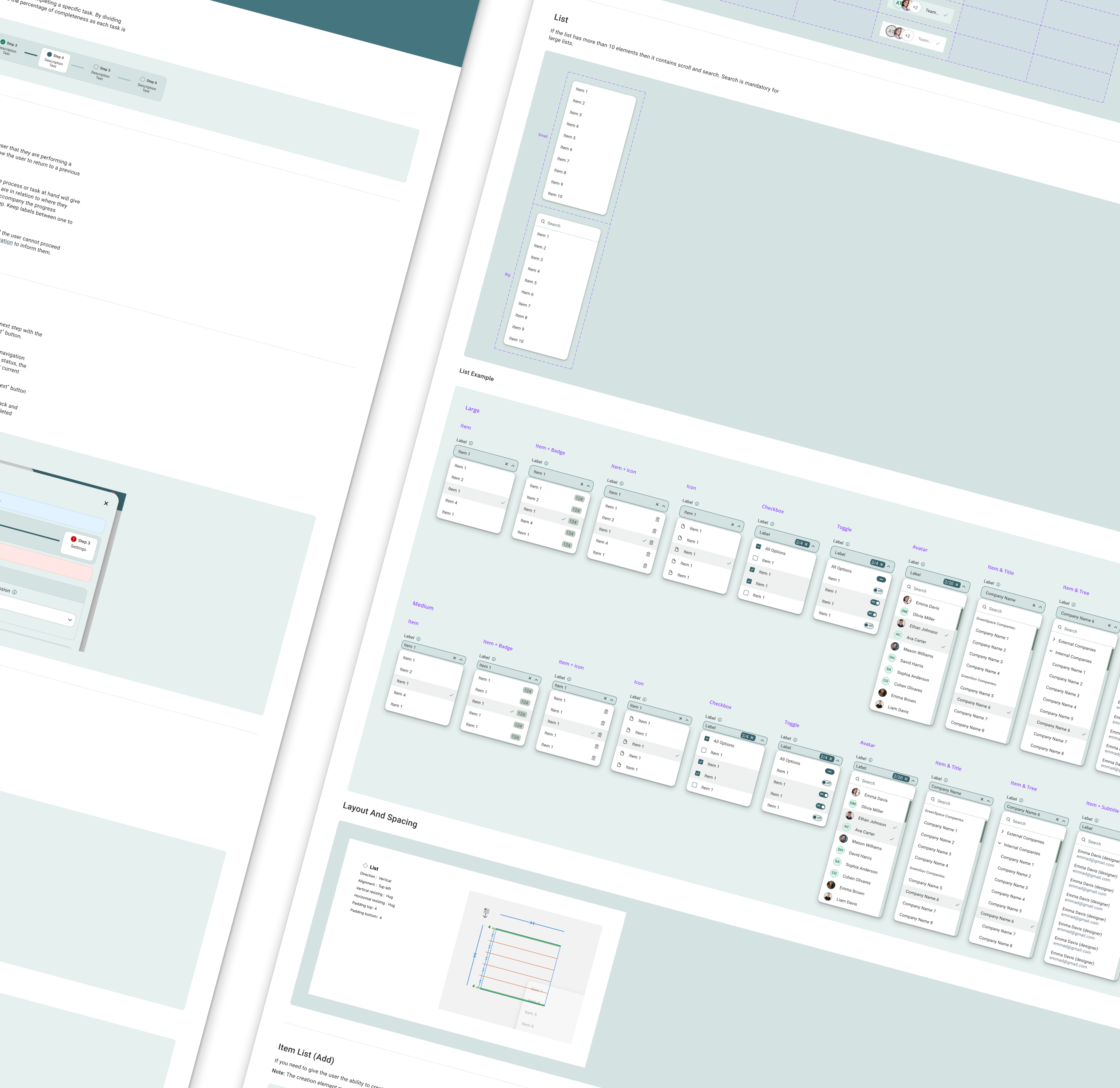Image resolution: width=1120 pixels, height=1088 pixels.
Task: Click the CO avatar in the Medium Avatar list
Action: [x=834, y=873]
